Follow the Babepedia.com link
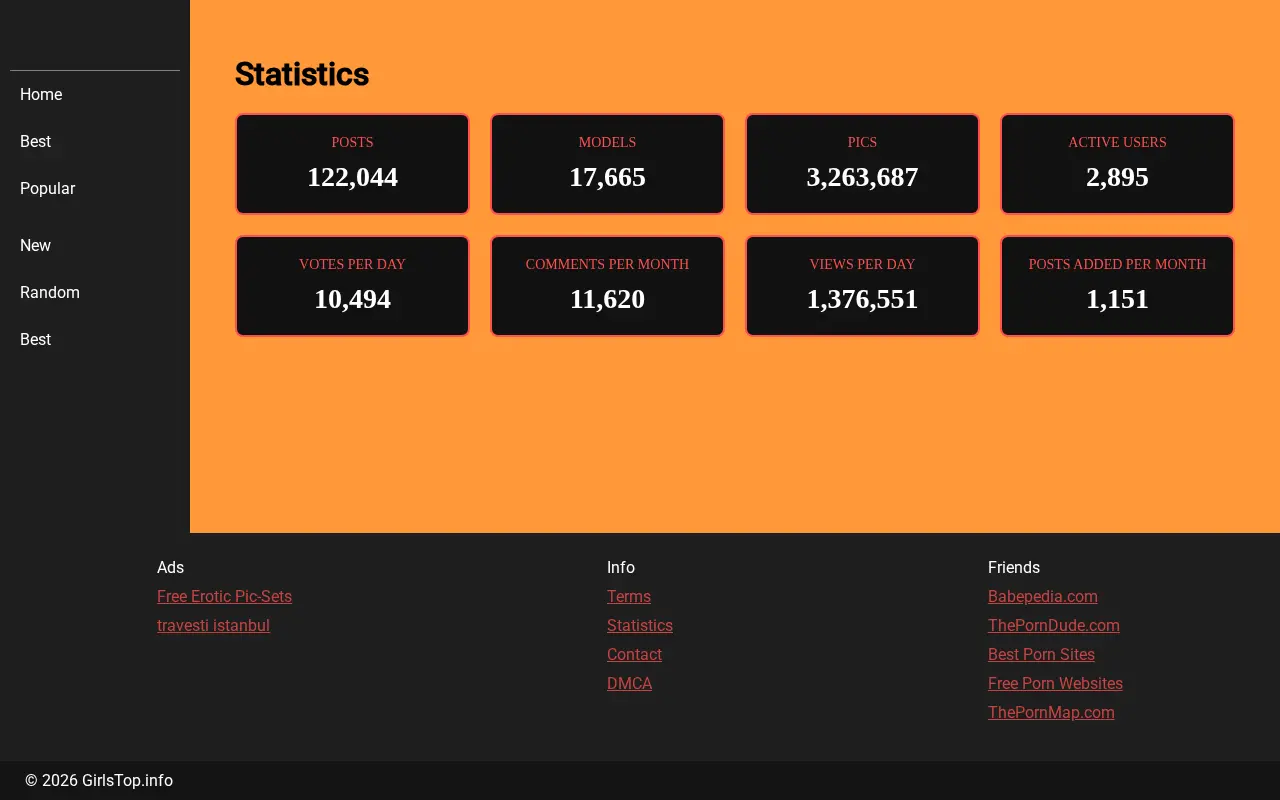The width and height of the screenshot is (1280, 800). [x=1043, y=596]
